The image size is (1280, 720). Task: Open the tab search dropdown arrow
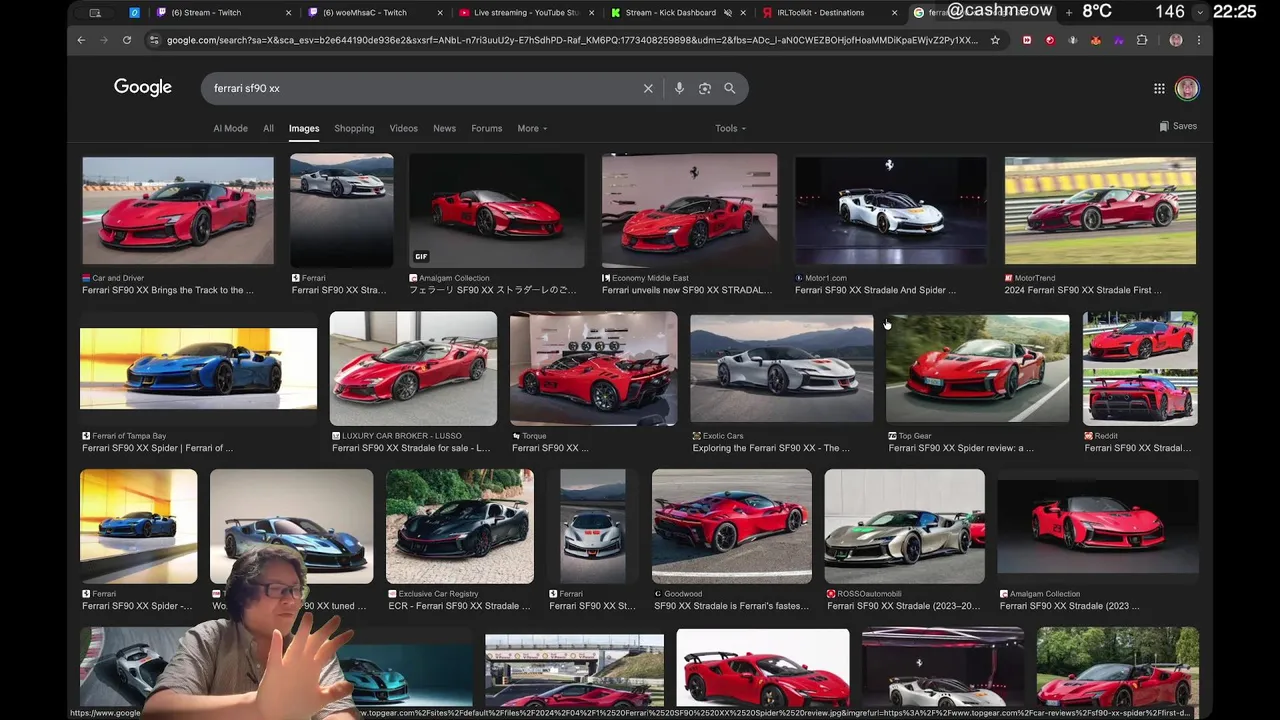(1200, 12)
